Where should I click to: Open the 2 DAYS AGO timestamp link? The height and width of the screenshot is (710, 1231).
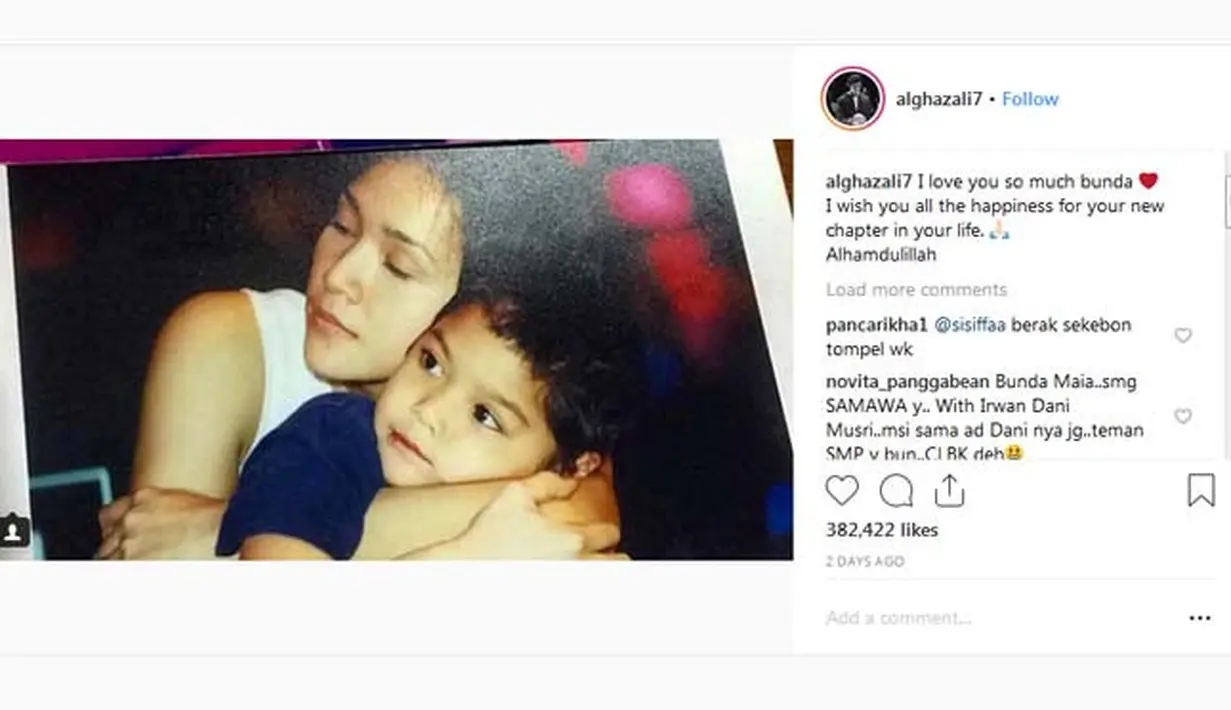(x=865, y=562)
